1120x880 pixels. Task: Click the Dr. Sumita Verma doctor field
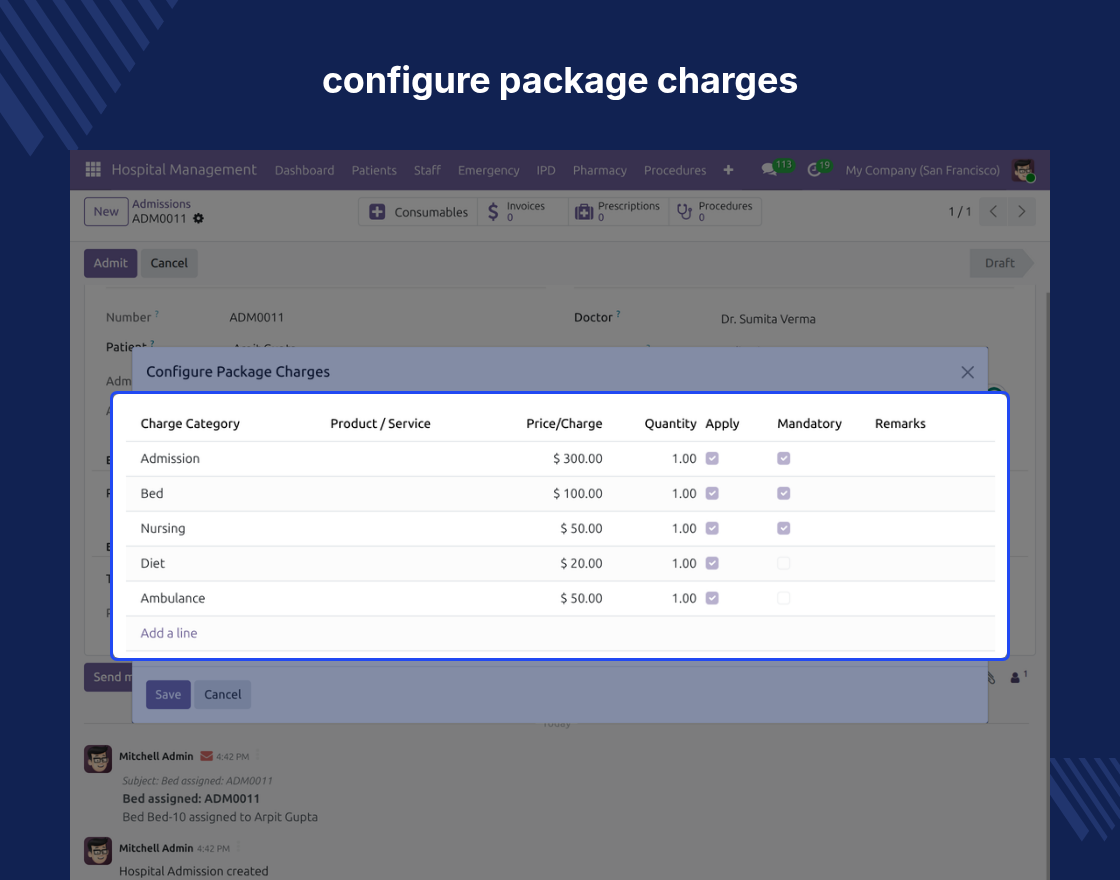(768, 319)
